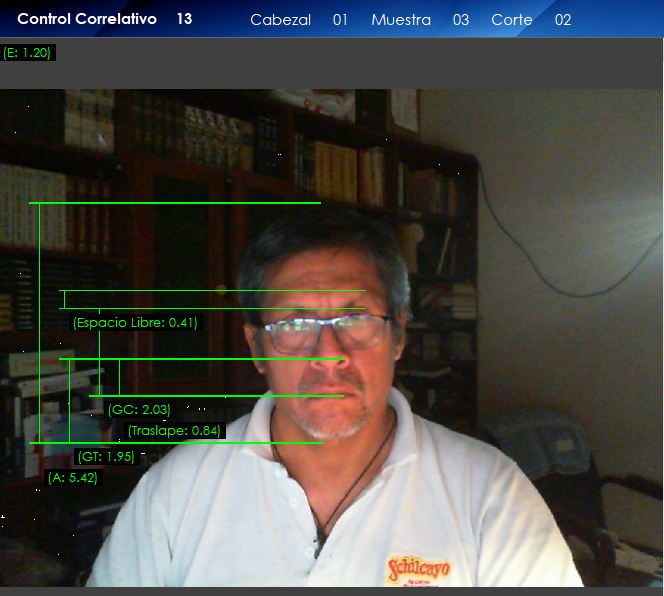Click the Corte header label
Viewport: 664px width, 596px height.
[512, 20]
